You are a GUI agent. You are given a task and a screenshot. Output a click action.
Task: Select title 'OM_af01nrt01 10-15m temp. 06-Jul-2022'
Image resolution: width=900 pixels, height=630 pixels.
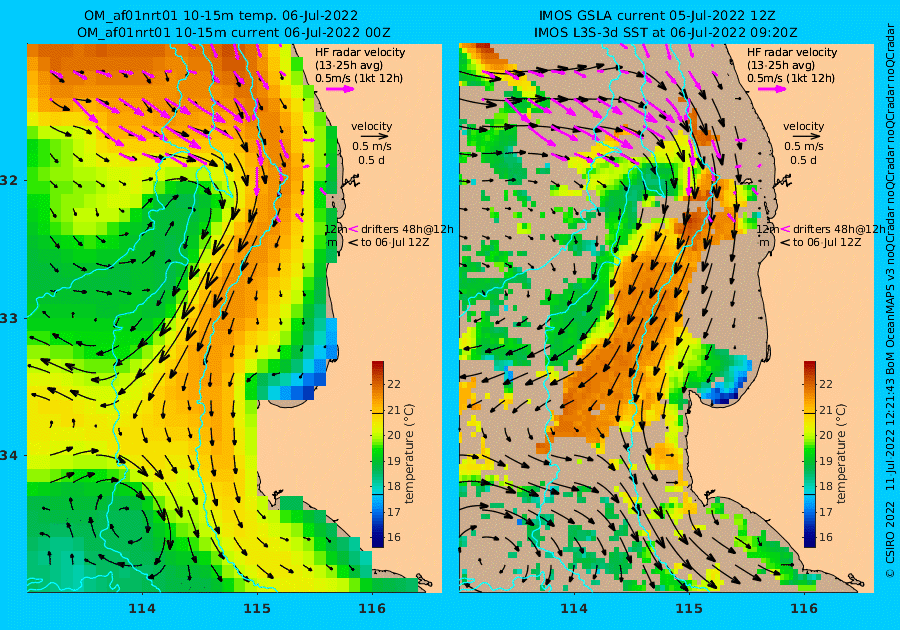(220, 15)
